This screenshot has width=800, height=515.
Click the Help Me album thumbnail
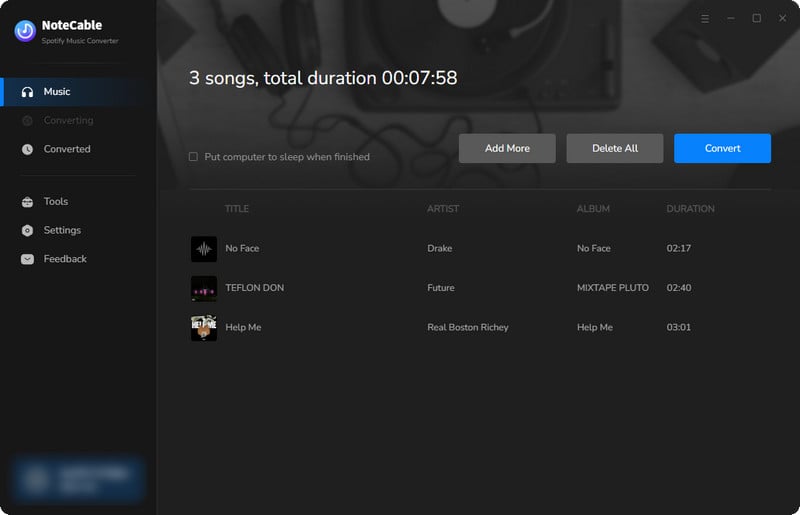point(204,328)
